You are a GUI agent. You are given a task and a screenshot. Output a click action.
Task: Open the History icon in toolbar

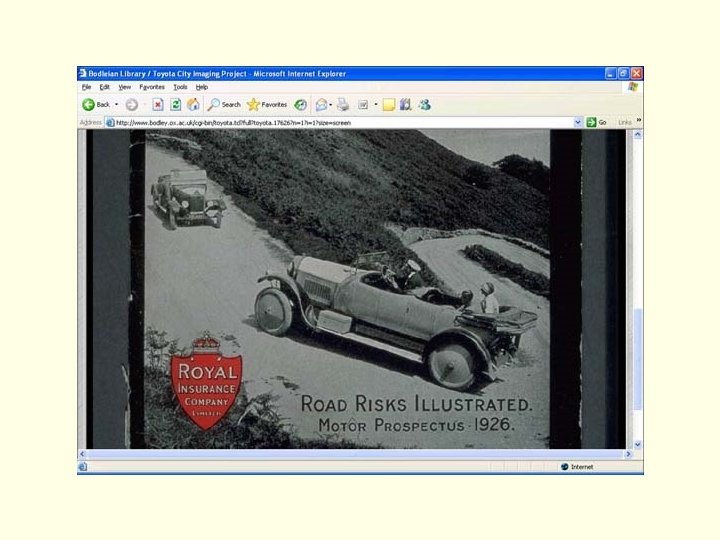coord(301,105)
